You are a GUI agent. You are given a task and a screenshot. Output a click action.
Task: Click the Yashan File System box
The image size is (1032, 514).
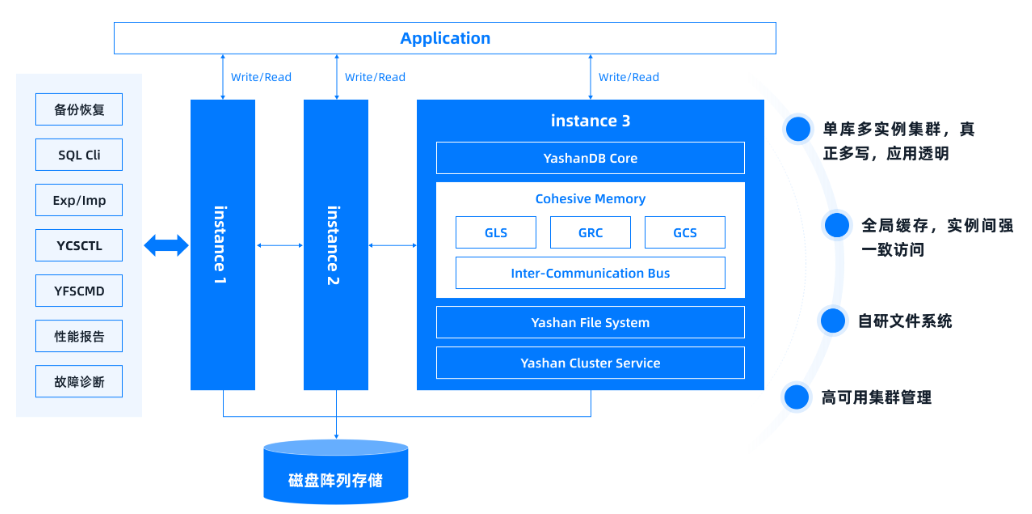click(x=590, y=322)
